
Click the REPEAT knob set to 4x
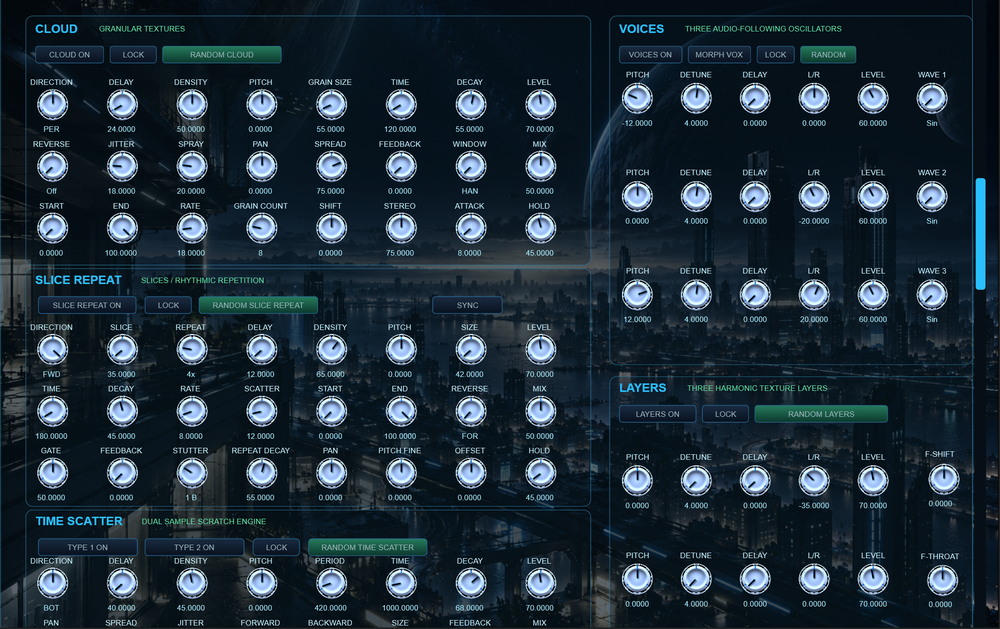point(191,350)
